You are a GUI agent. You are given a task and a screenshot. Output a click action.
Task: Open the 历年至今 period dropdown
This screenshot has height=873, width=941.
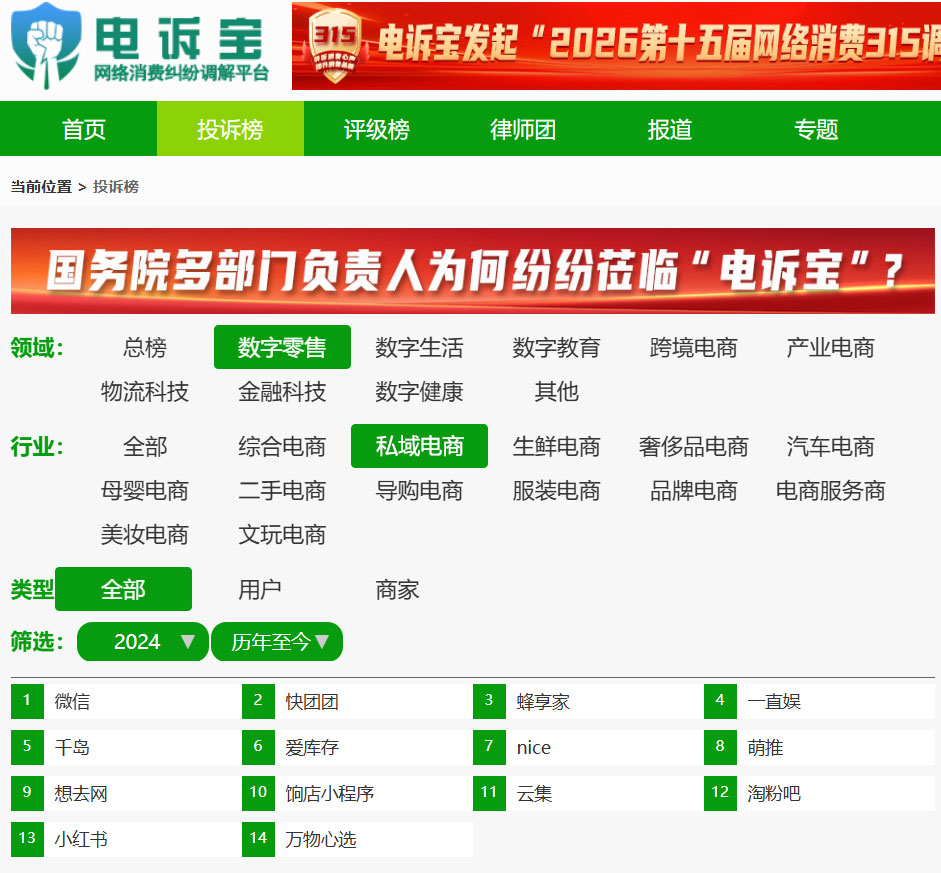[277, 642]
